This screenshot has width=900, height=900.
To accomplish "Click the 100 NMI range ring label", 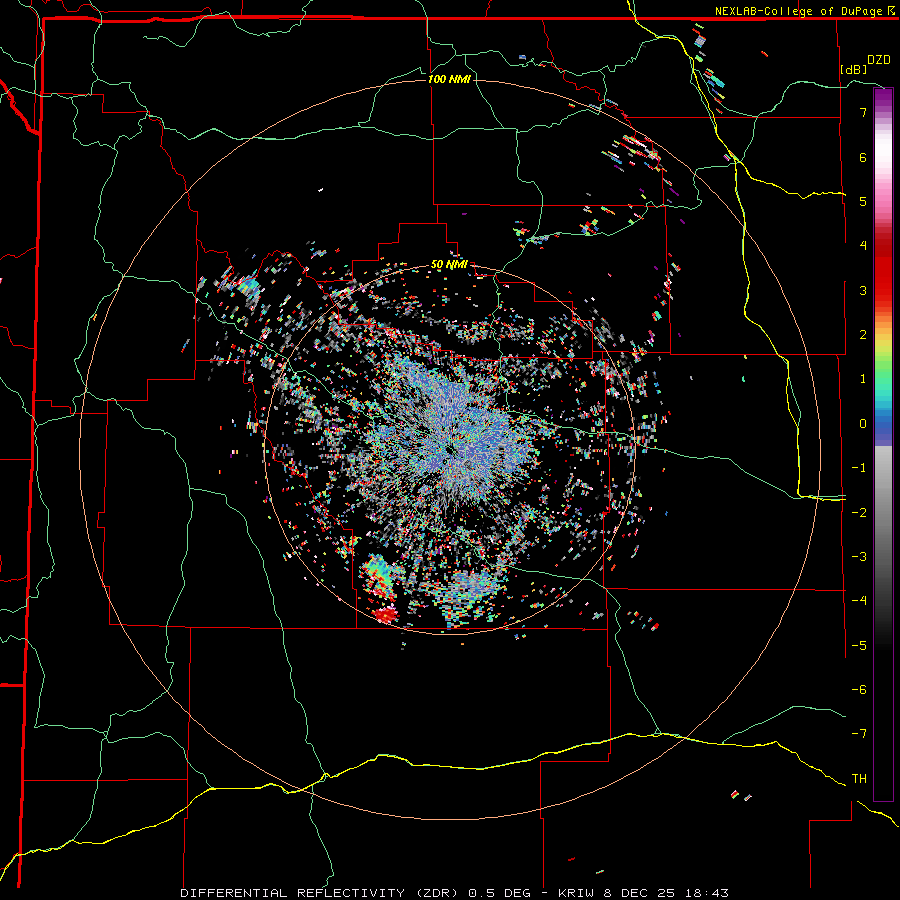I will [449, 79].
